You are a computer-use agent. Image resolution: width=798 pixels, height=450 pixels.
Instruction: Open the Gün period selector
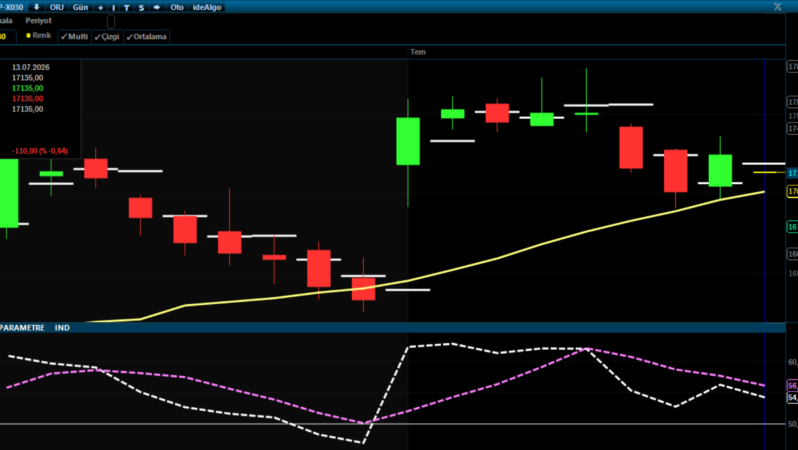coord(80,7)
